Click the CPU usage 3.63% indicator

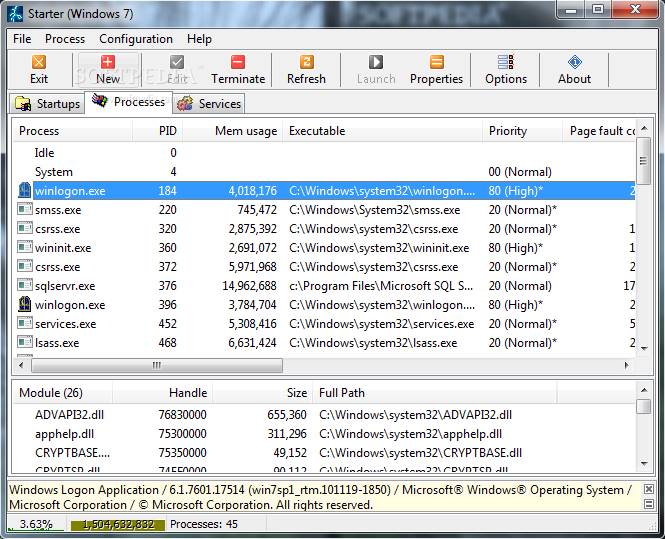coord(36,524)
